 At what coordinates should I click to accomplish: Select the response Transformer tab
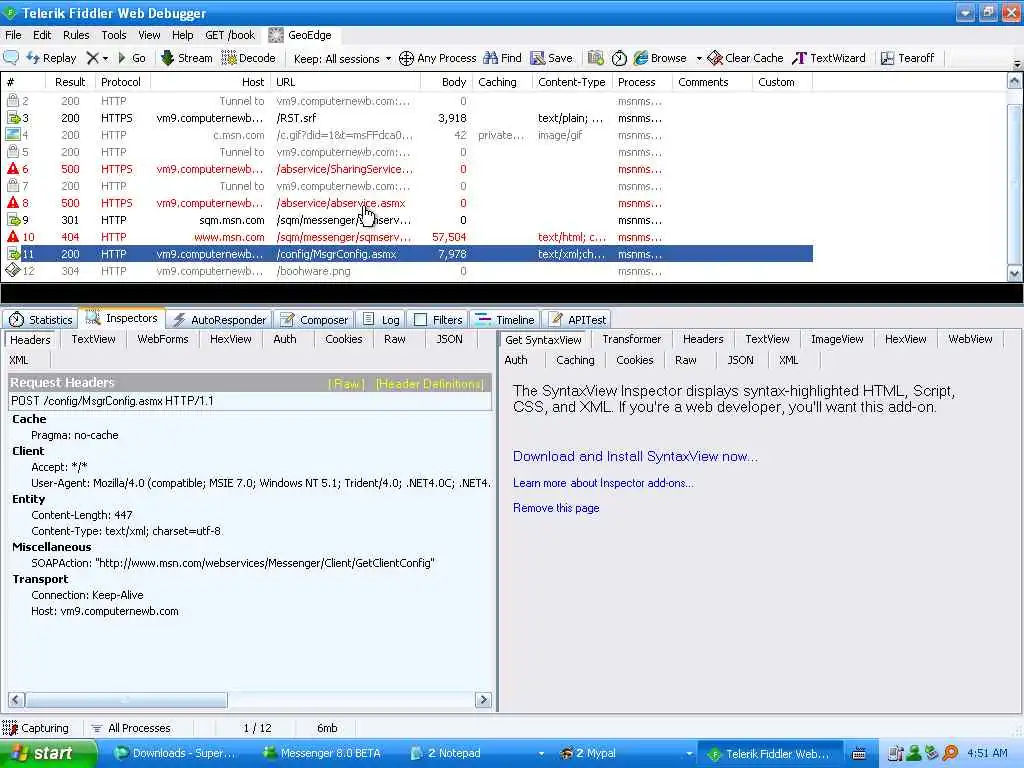point(632,339)
